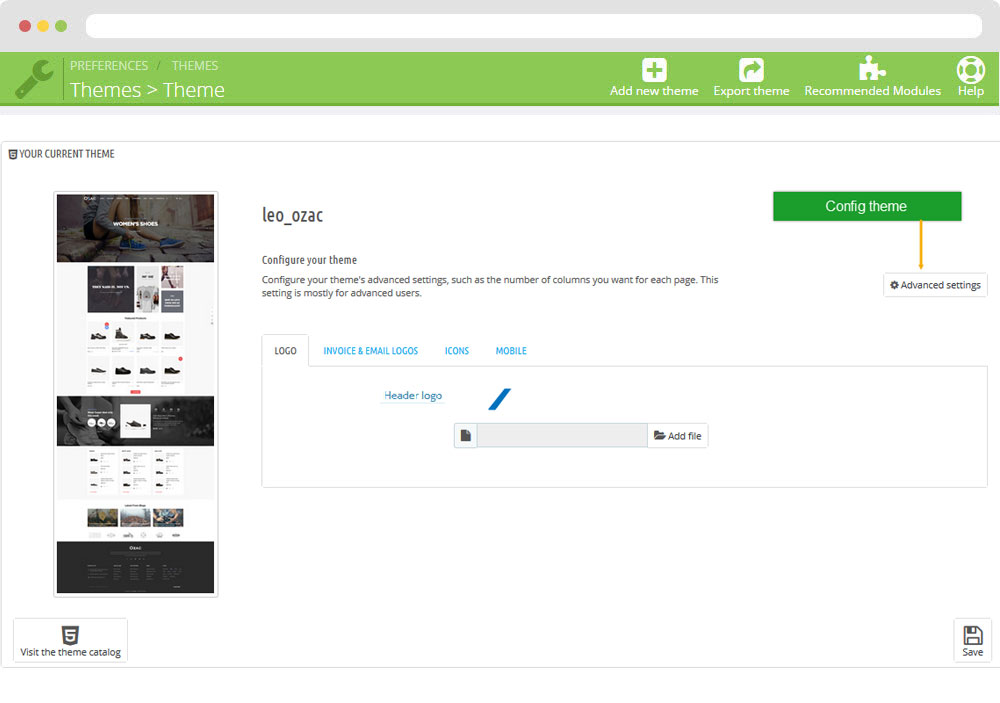
Task: Click the file icon beside upload field
Action: 466,436
